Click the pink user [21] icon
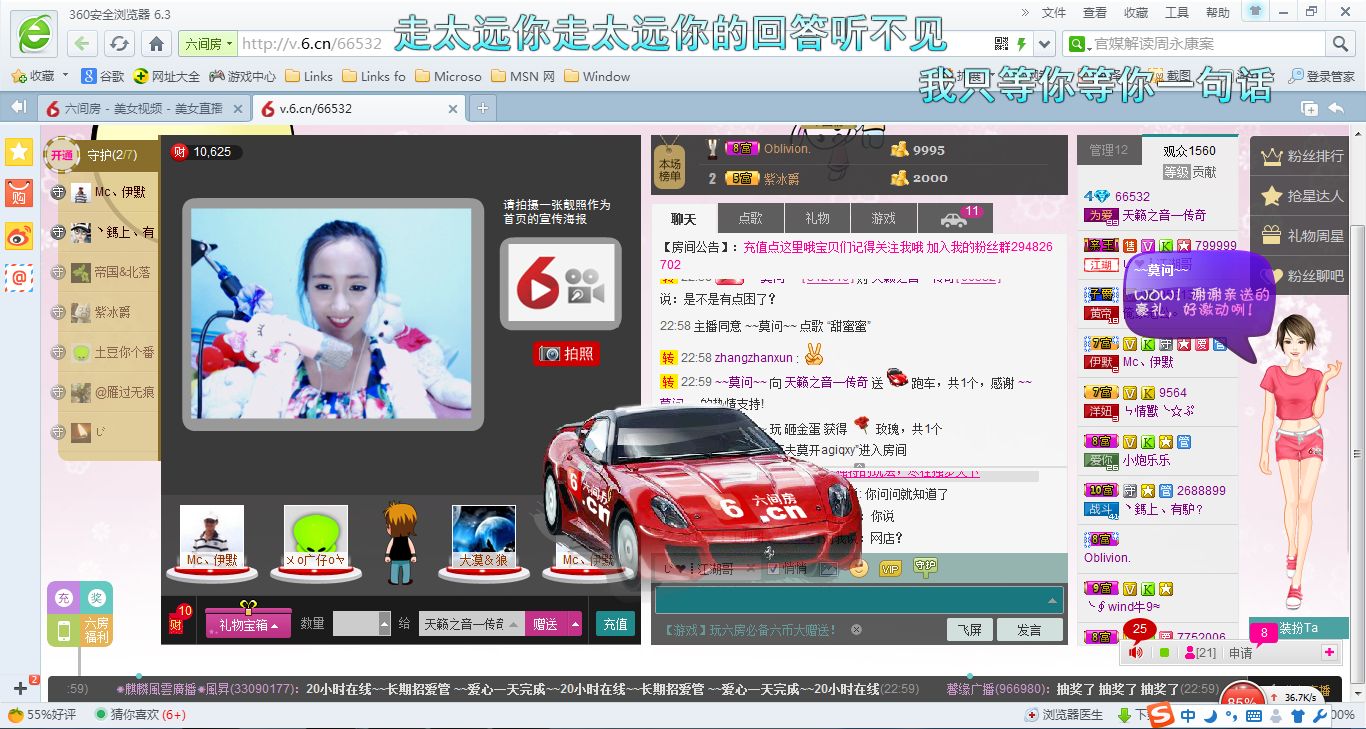 pos(1199,653)
